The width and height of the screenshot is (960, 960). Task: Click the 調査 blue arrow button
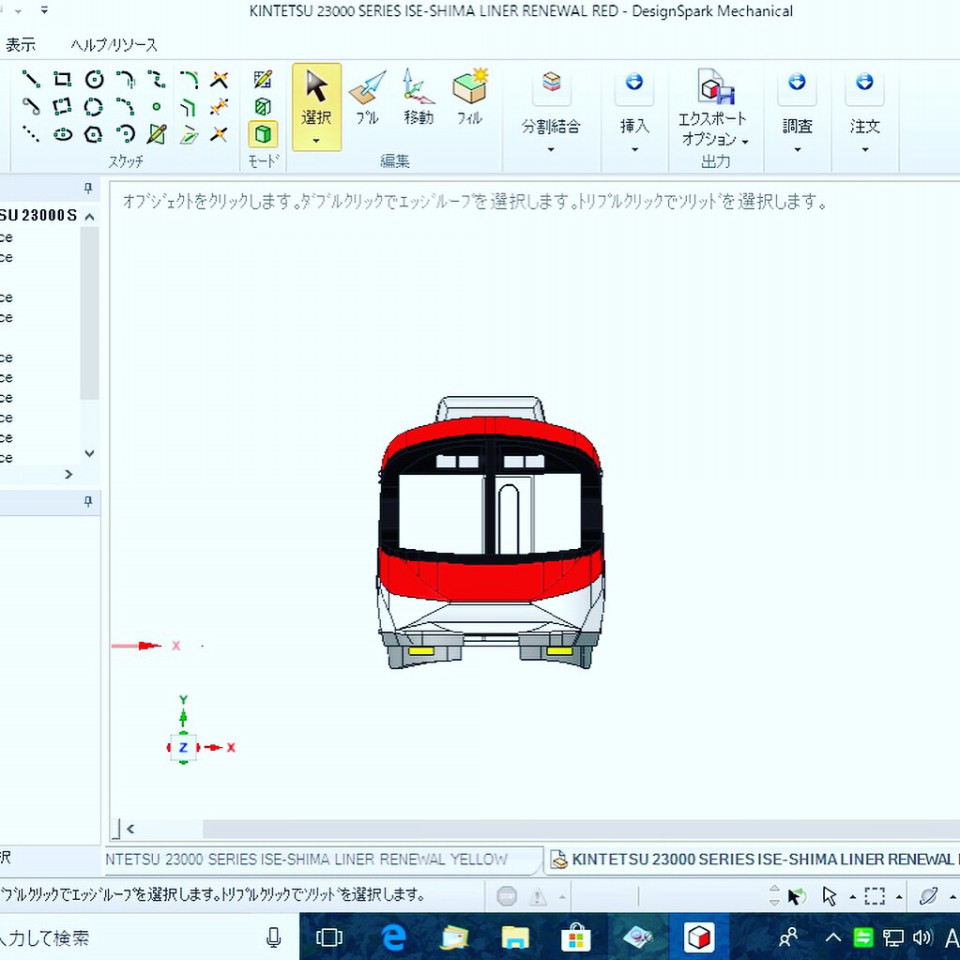797,81
